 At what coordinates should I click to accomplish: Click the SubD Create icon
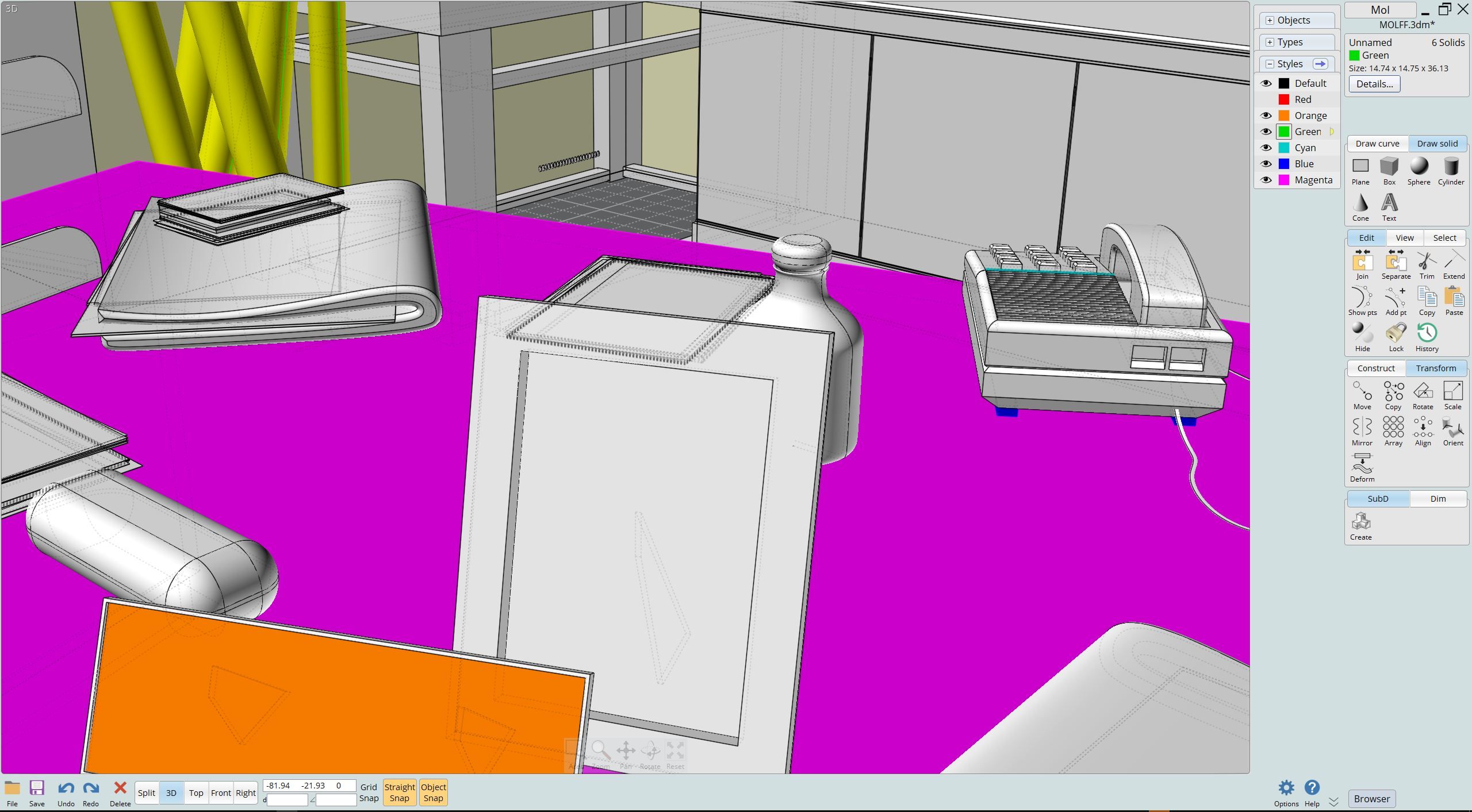(1360, 525)
